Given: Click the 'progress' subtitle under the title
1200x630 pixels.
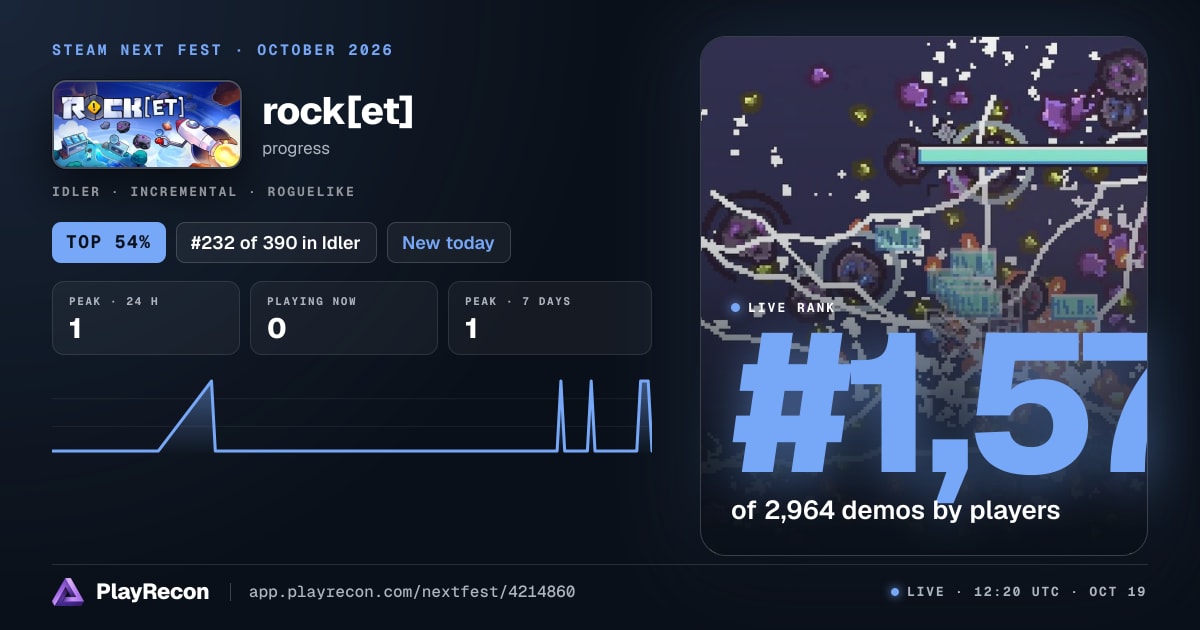Looking at the screenshot, I should (x=296, y=149).
